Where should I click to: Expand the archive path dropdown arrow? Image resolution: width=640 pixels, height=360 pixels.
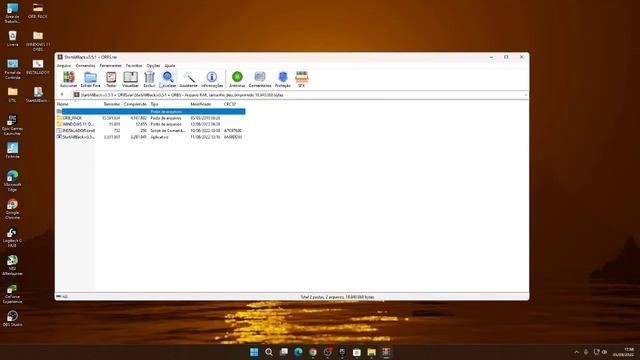point(526,95)
